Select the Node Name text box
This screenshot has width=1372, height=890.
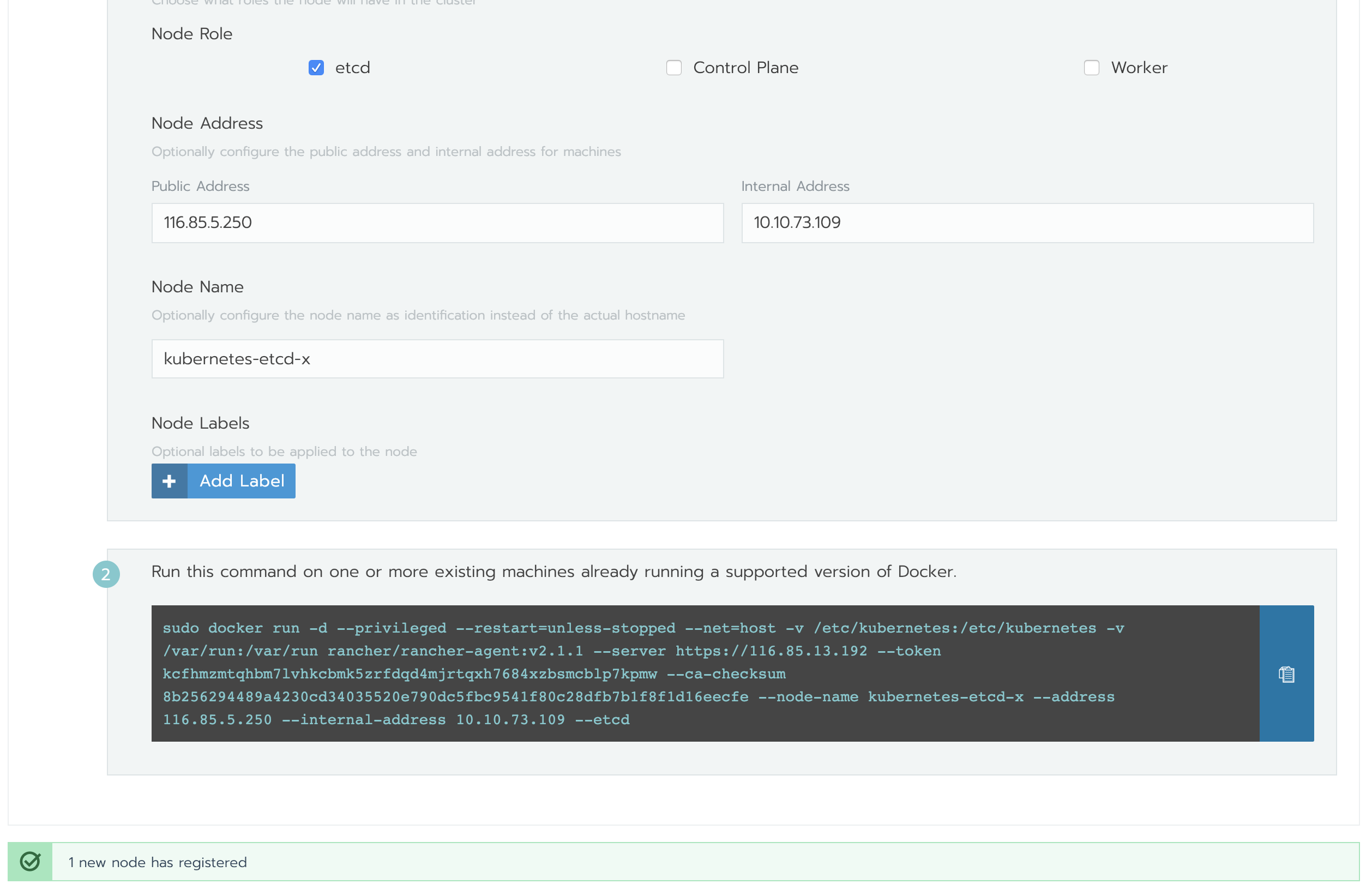point(437,358)
